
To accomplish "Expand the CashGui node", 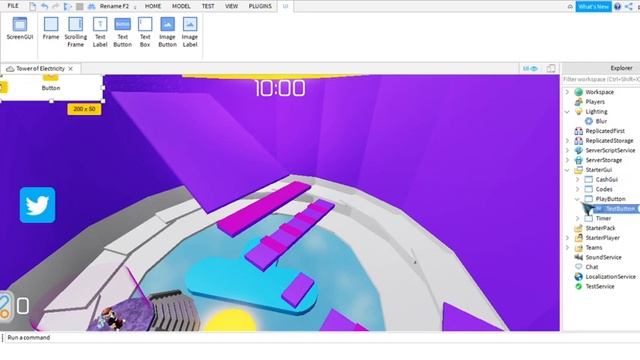I will [577, 179].
